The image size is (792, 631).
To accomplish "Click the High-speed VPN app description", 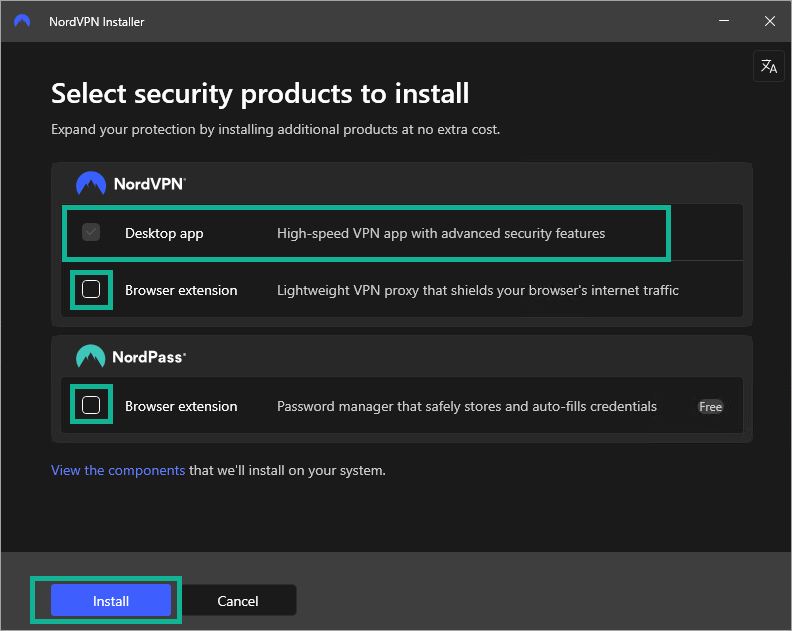I will point(441,233).
